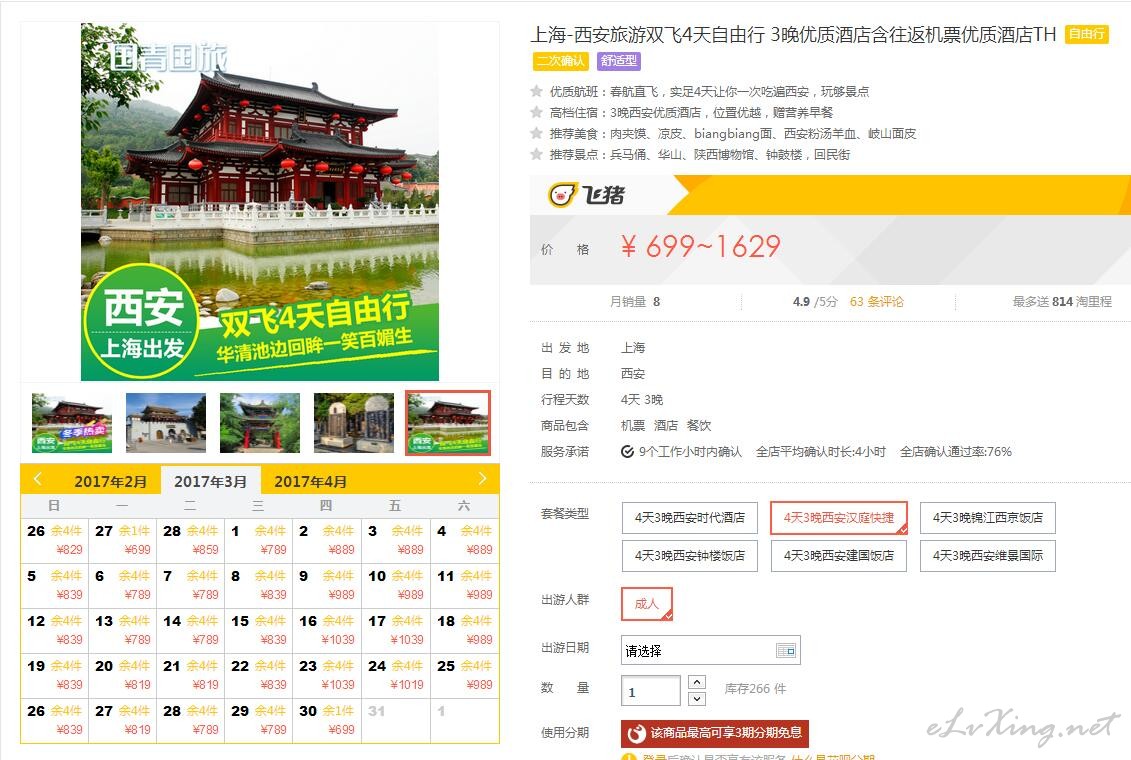This screenshot has height=760, width=1131.
Task: Click checkmark icon beside 9个工作小时内确认
Action: coord(628,451)
